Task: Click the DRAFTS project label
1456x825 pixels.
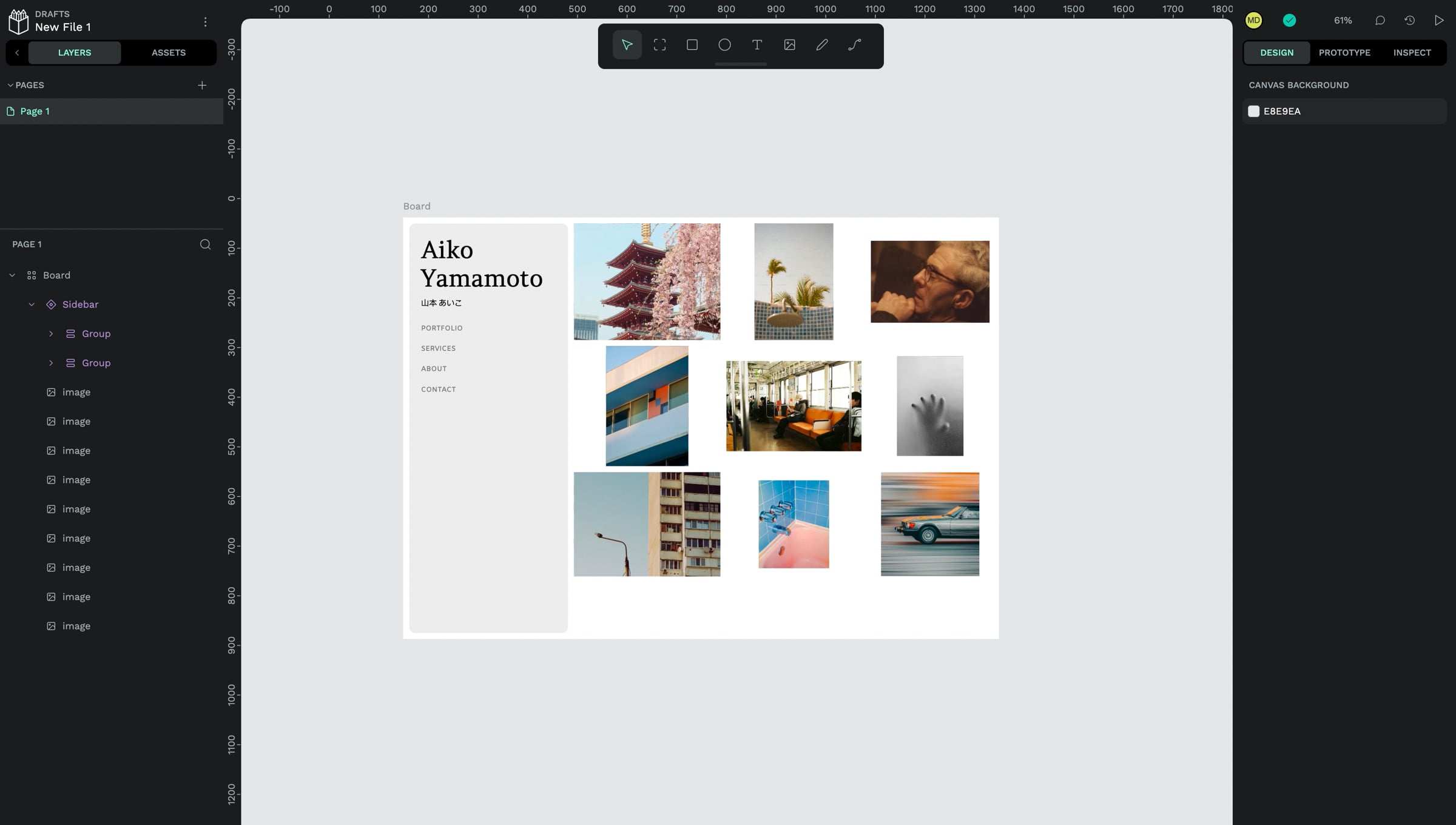Action: [x=52, y=14]
